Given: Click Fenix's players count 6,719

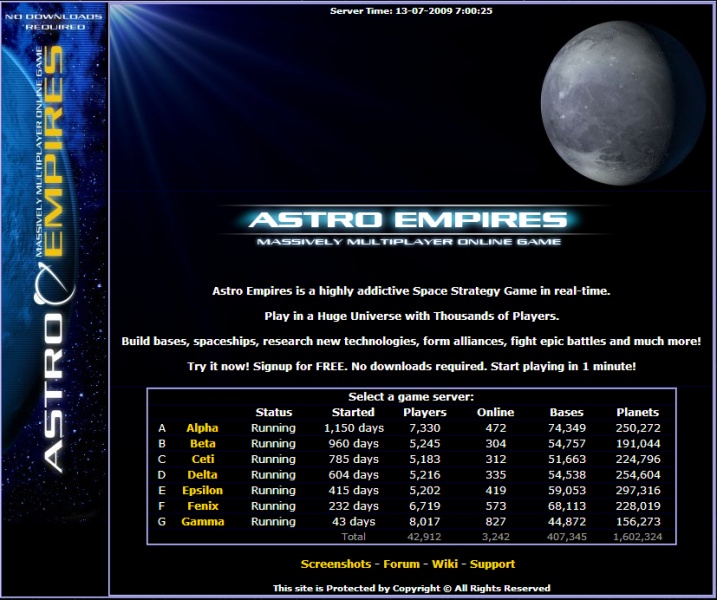Looking at the screenshot, I should (x=425, y=506).
